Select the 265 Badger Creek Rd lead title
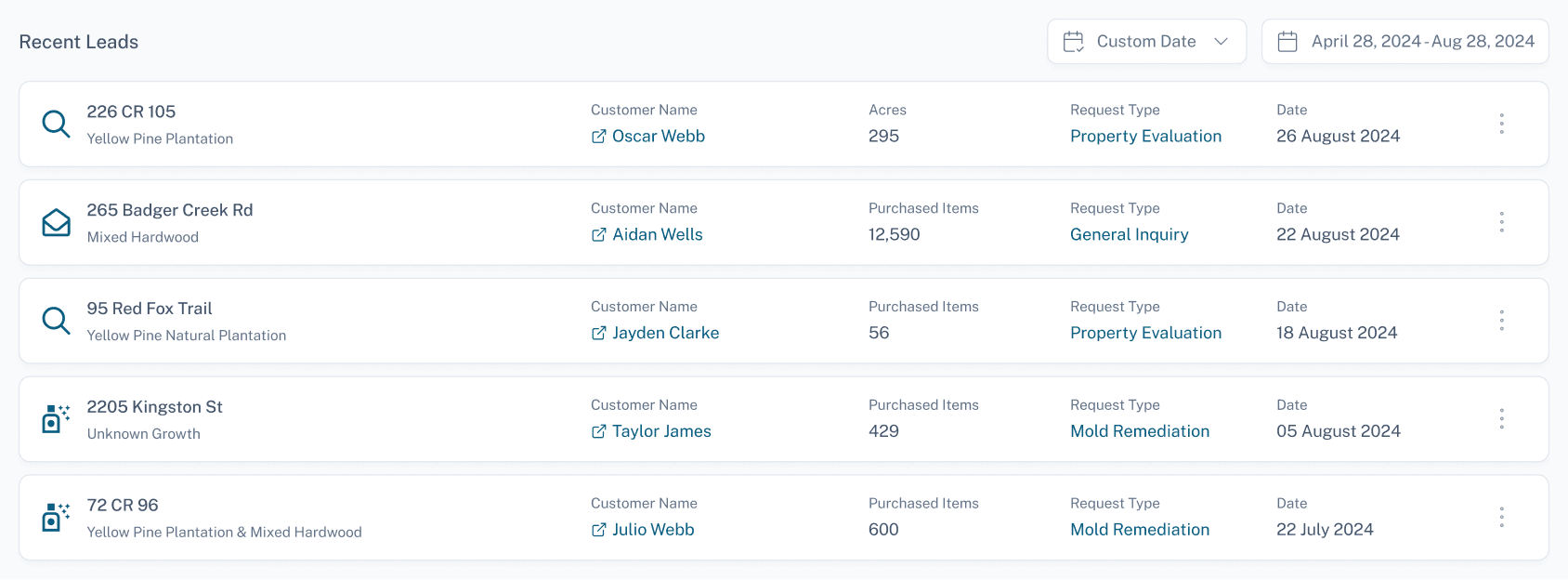This screenshot has height=580, width=1568. (170, 210)
